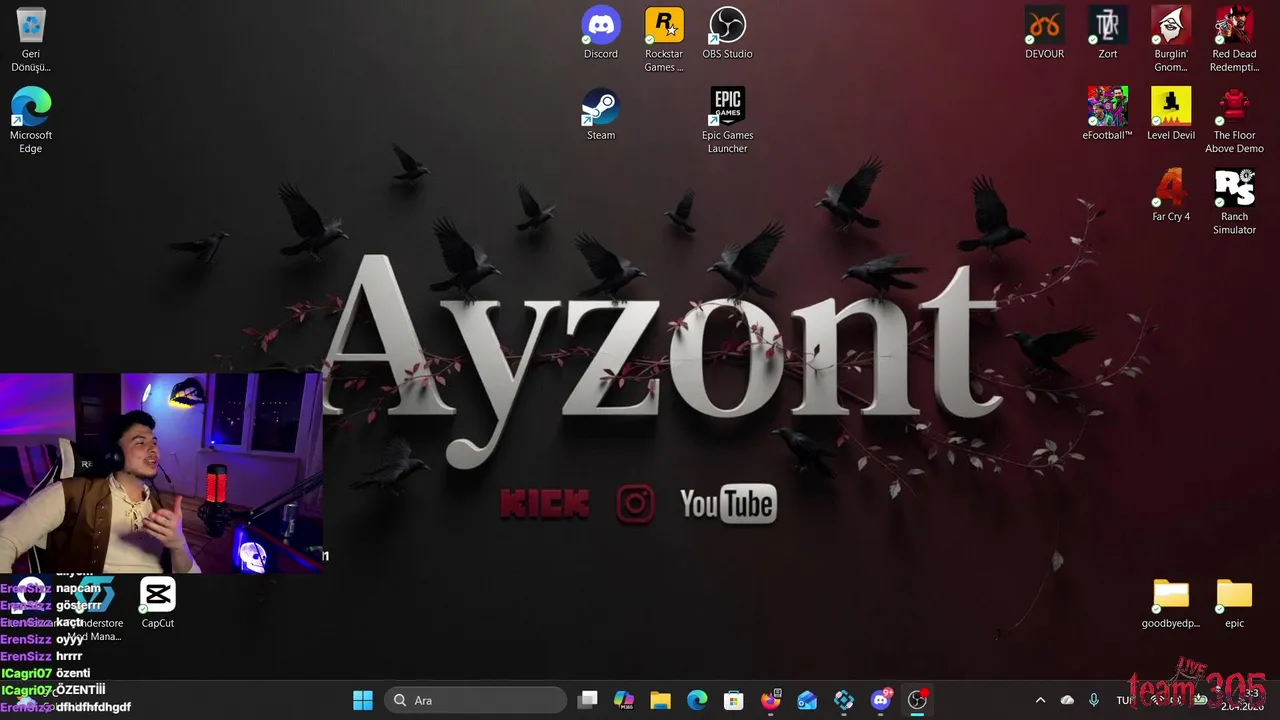Open Firefox from the taskbar
This screenshot has width=1280, height=720.
[770, 700]
